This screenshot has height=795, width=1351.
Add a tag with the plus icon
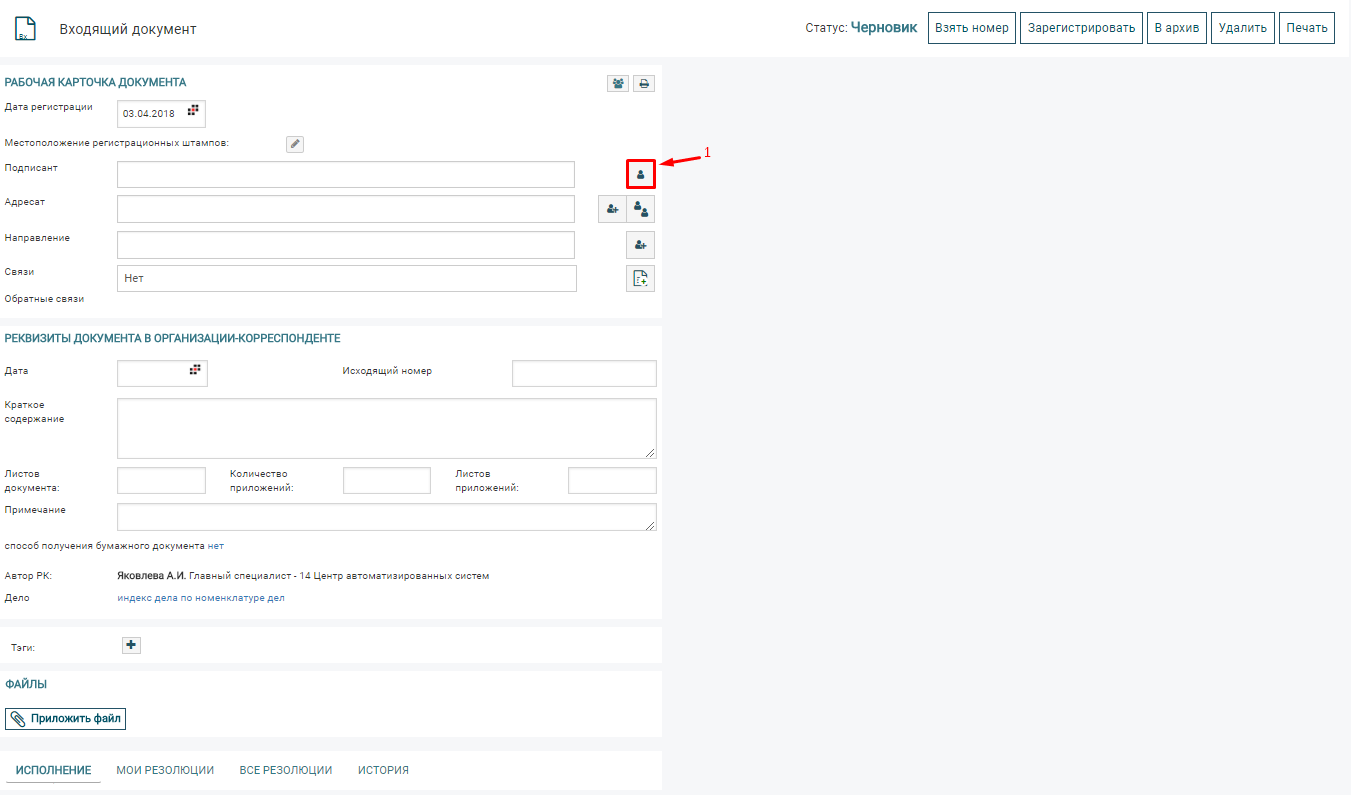(x=131, y=646)
